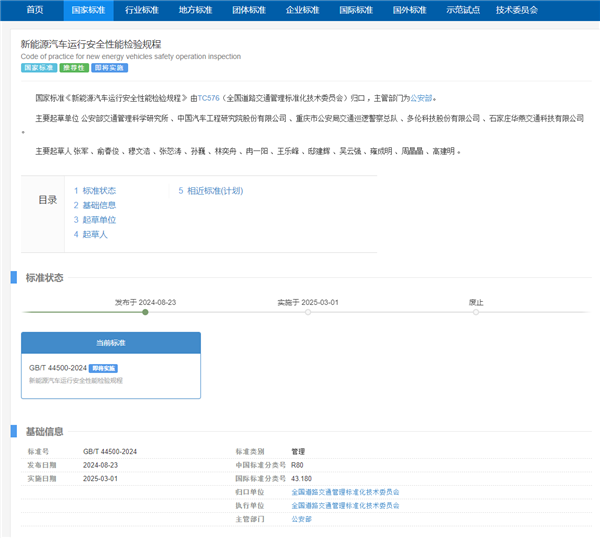Click the blue marker beside 基础信息 heading
Viewport: 600px width, 538px height.
(x=14, y=431)
